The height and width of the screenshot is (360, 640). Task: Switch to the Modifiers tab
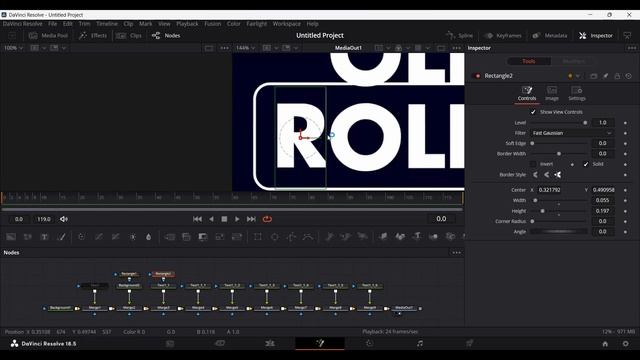click(x=573, y=61)
